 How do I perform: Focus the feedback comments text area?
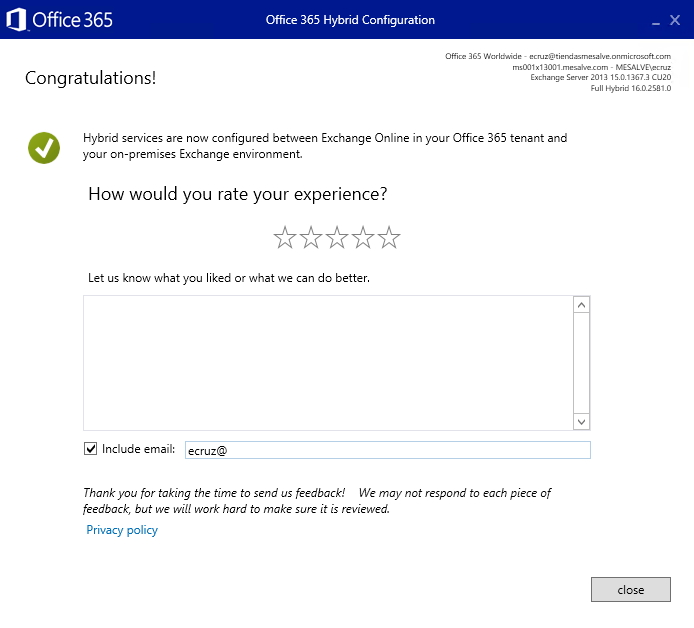(328, 363)
